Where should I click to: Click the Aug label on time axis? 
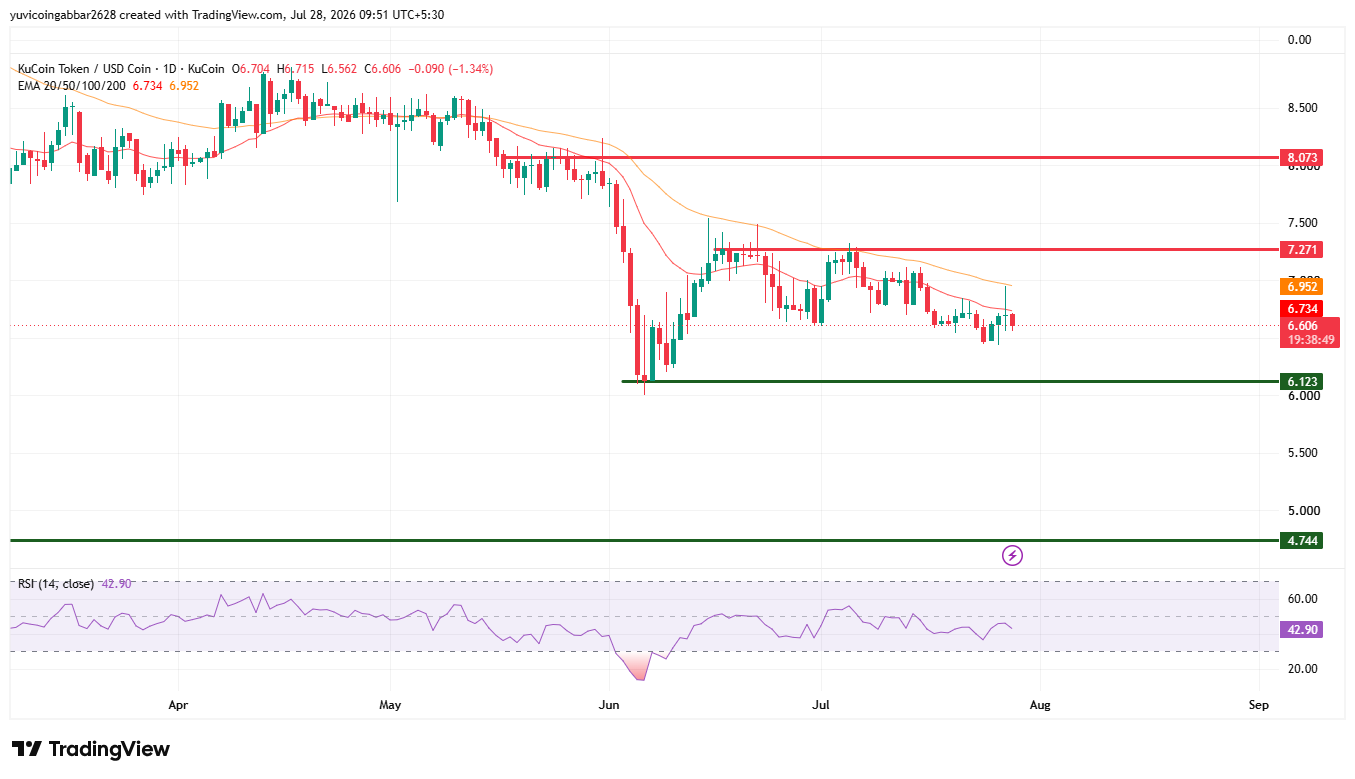click(1040, 705)
